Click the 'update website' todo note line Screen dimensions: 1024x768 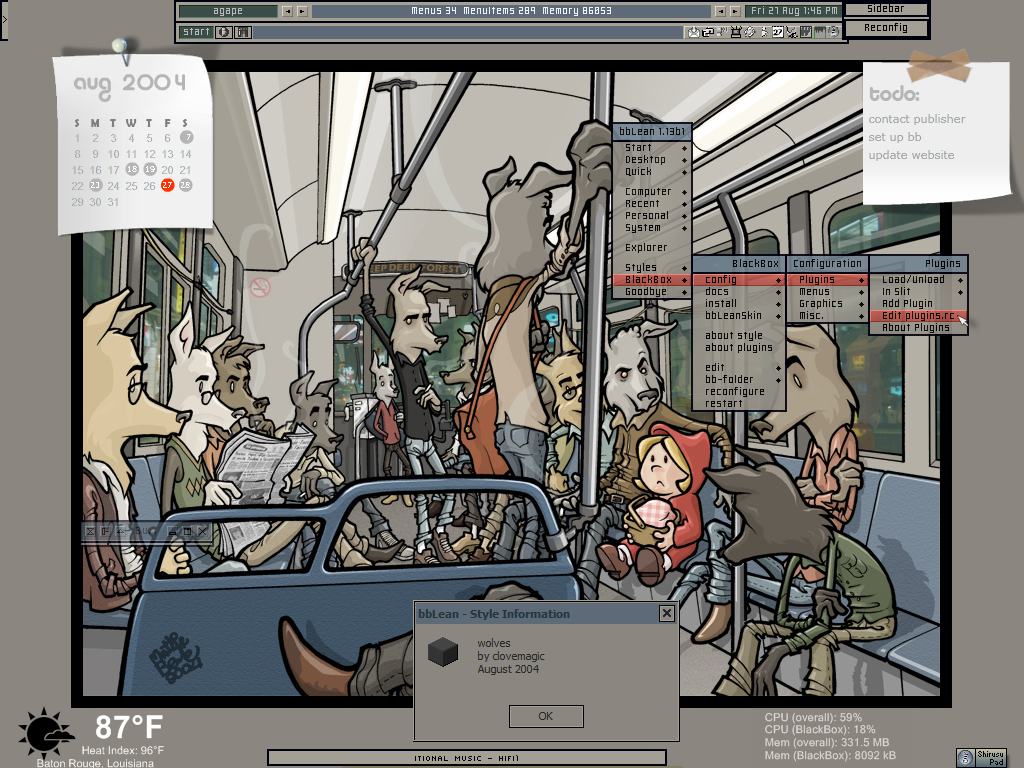click(x=911, y=155)
